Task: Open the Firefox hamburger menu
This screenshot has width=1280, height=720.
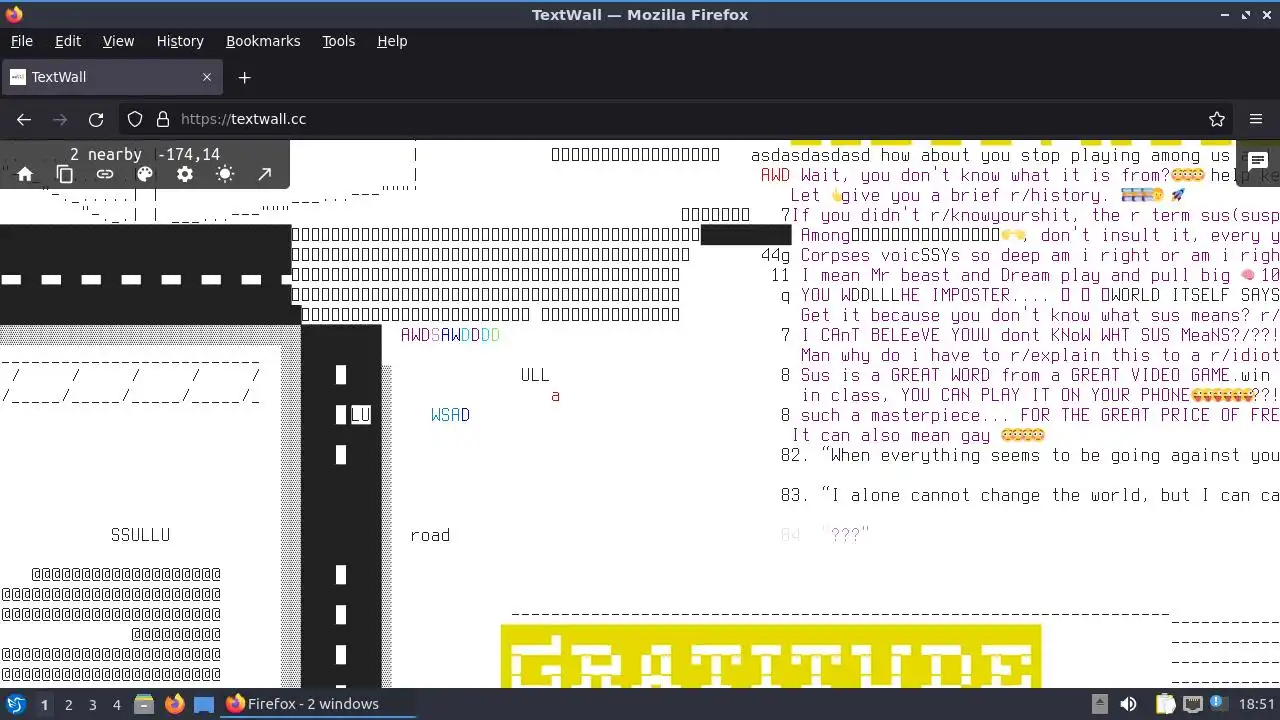Action: (x=1256, y=119)
